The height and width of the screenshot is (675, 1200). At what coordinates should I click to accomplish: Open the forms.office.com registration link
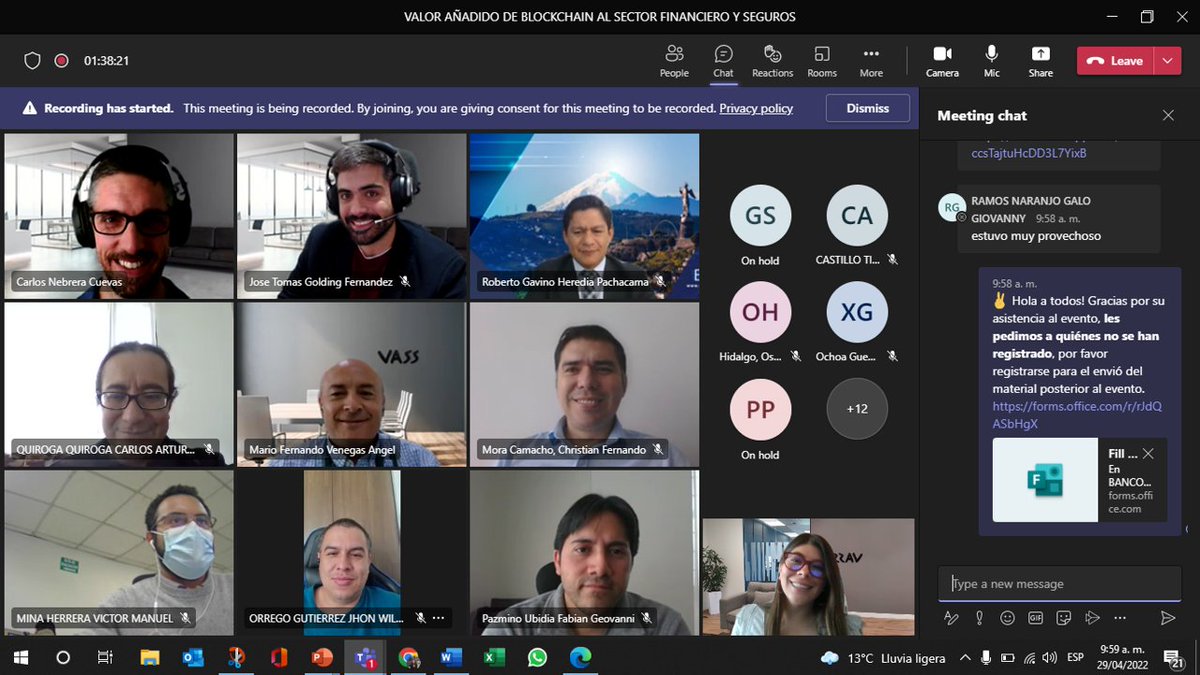(x=1076, y=415)
